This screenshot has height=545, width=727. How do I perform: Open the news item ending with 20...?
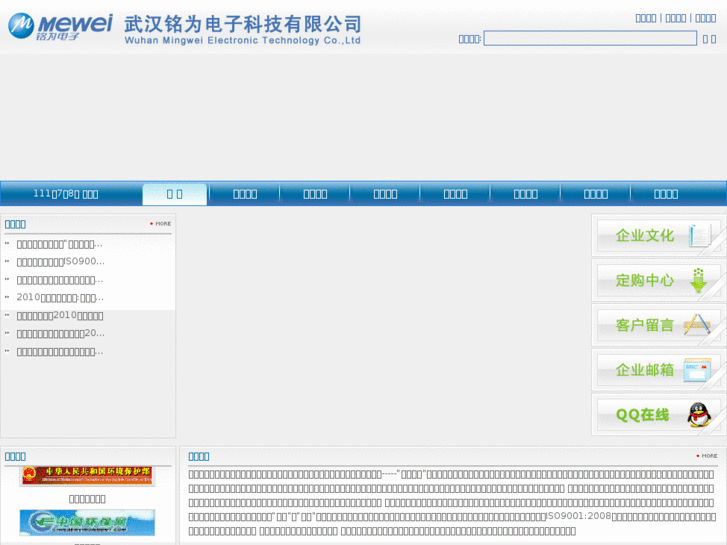click(x=60, y=333)
